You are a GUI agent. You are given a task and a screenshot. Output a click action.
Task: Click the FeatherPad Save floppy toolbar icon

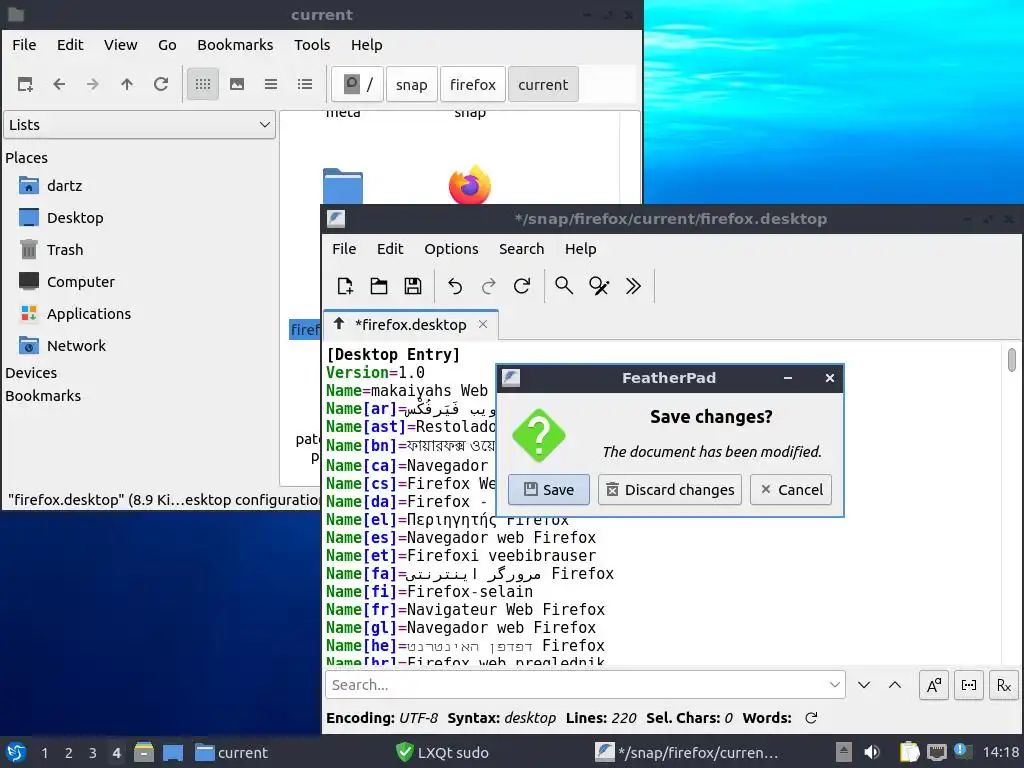(413, 286)
